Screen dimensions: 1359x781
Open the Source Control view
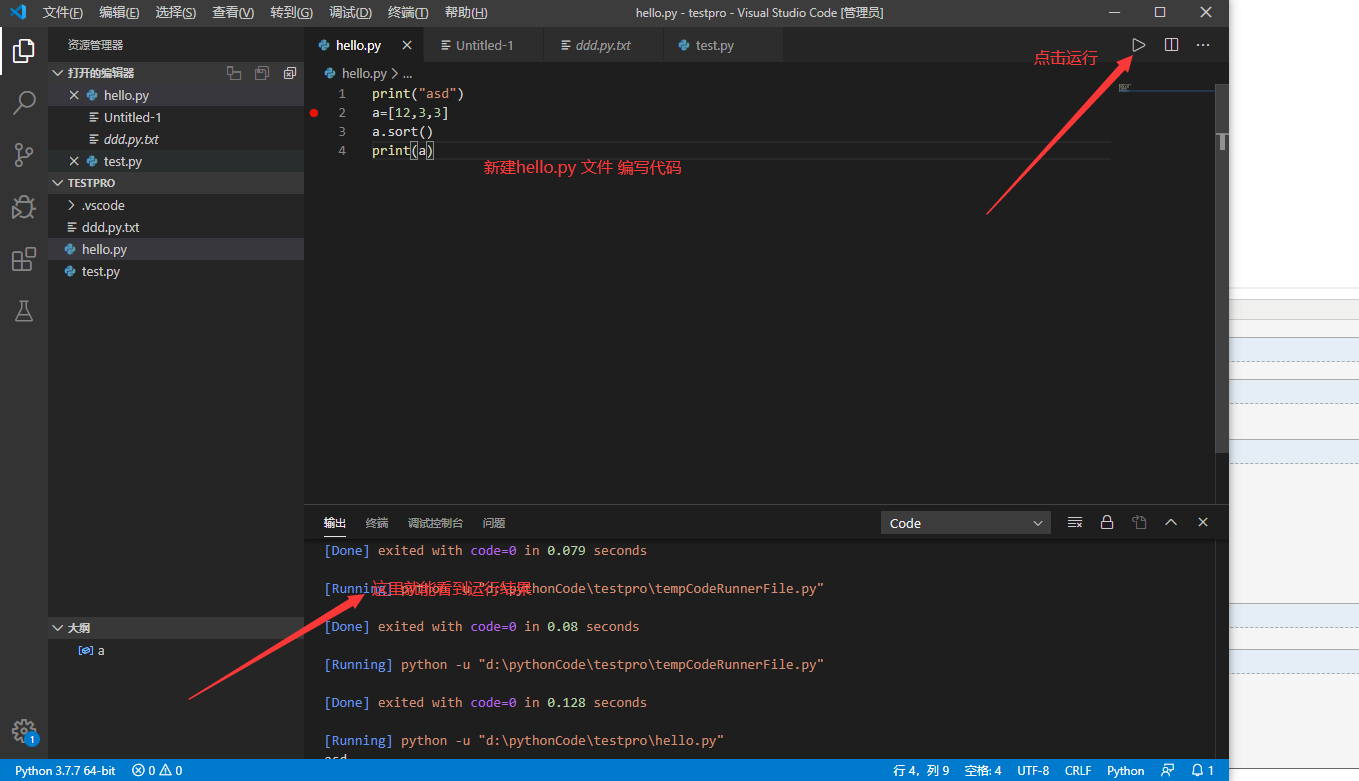tap(24, 154)
